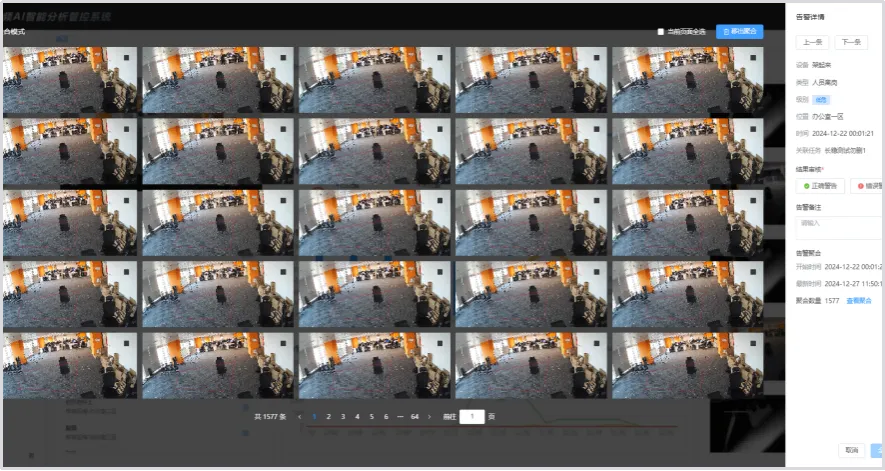Check the 当前页面全选 select-all checkbox

pyautogui.click(x=661, y=32)
